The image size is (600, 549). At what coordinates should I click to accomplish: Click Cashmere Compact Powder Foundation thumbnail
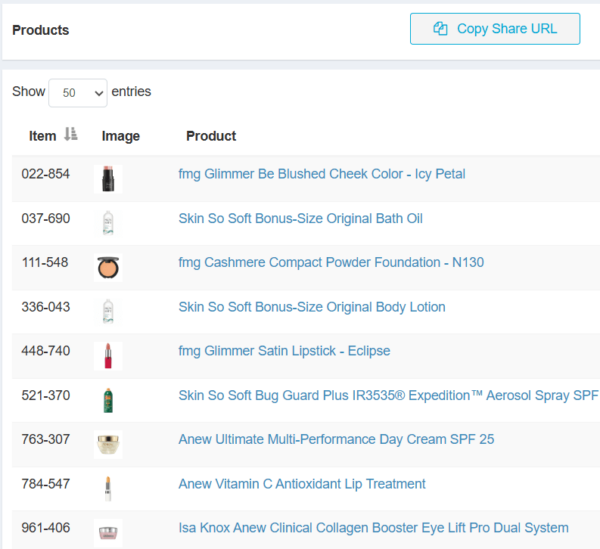pyautogui.click(x=108, y=267)
